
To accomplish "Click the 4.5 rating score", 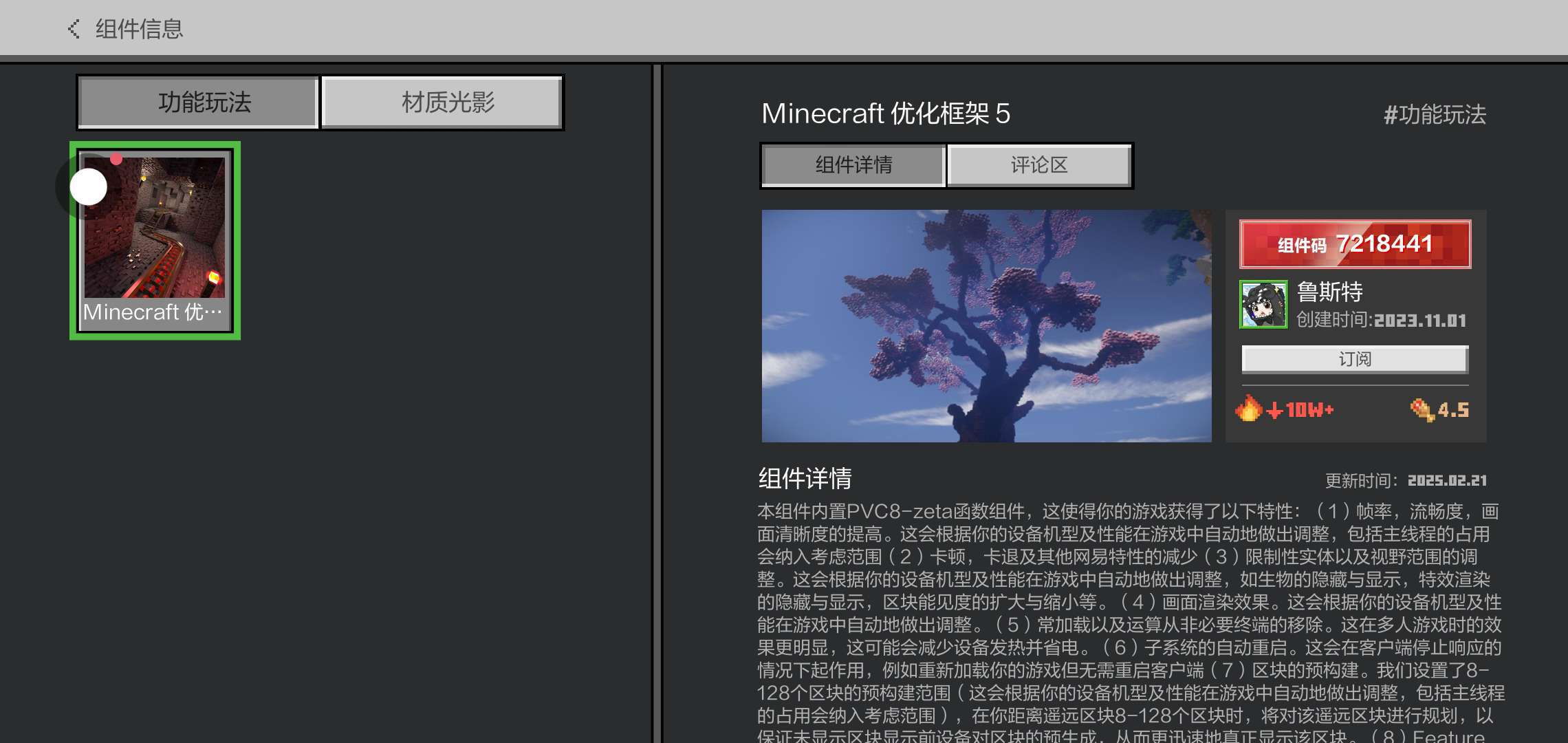I will coord(1453,410).
